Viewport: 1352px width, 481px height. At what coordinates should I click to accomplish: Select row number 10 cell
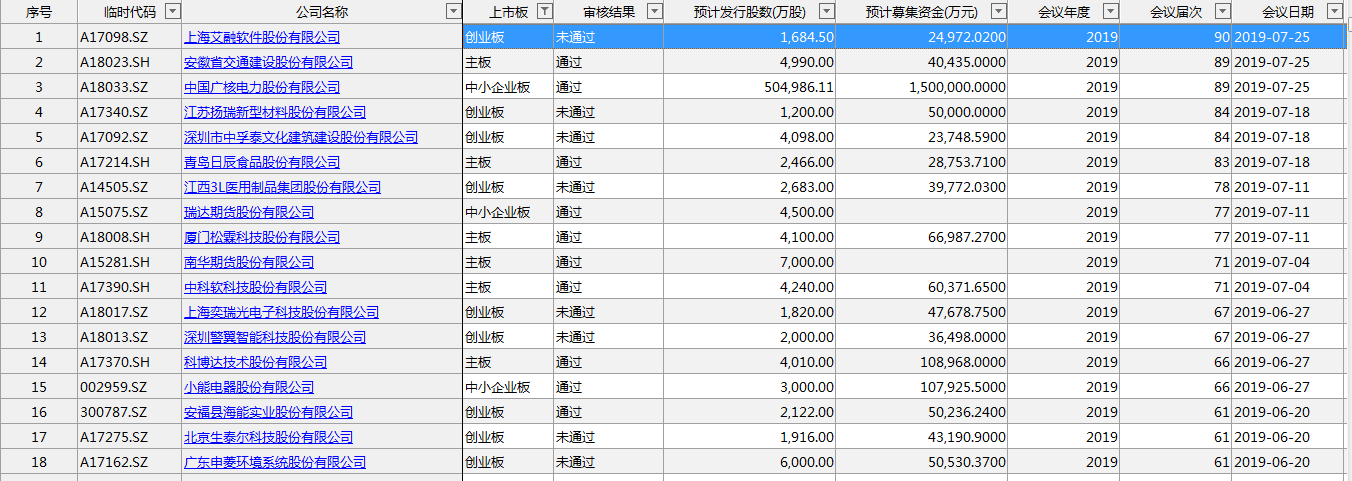click(39, 262)
